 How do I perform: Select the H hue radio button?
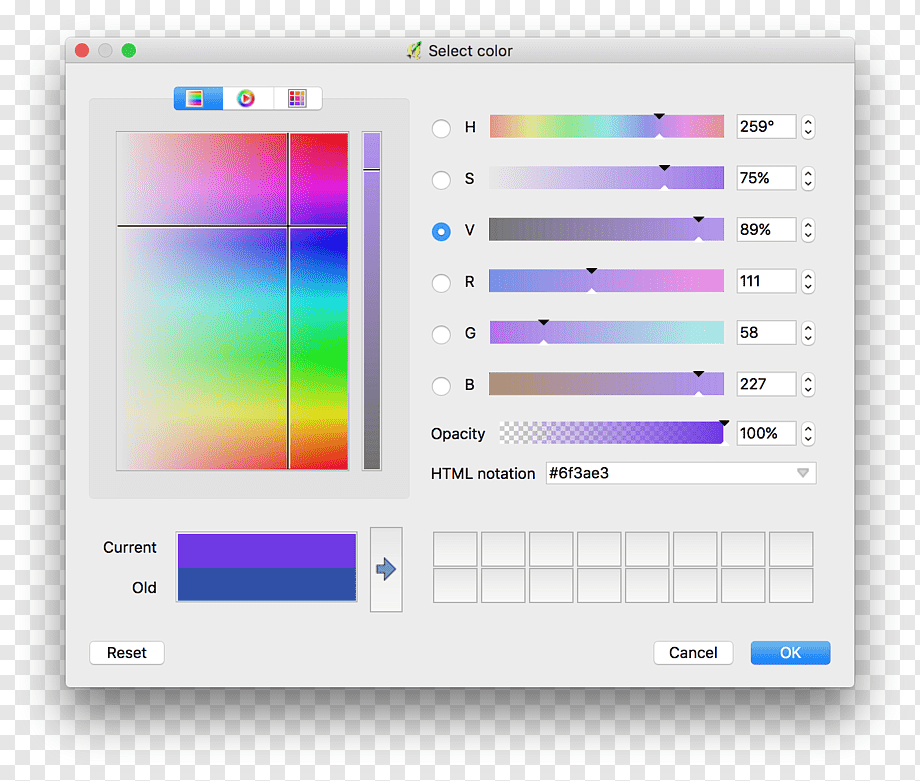pyautogui.click(x=441, y=128)
